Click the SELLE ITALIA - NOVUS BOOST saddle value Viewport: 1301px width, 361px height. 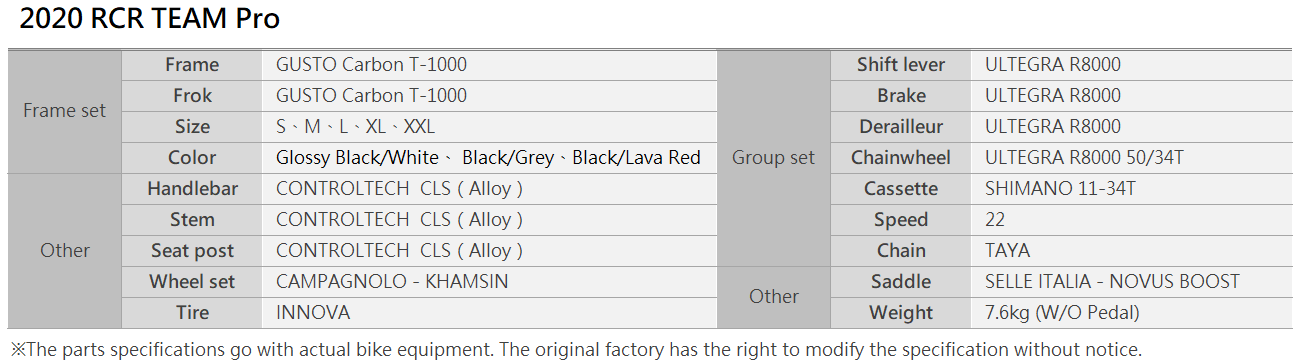pos(1112,282)
